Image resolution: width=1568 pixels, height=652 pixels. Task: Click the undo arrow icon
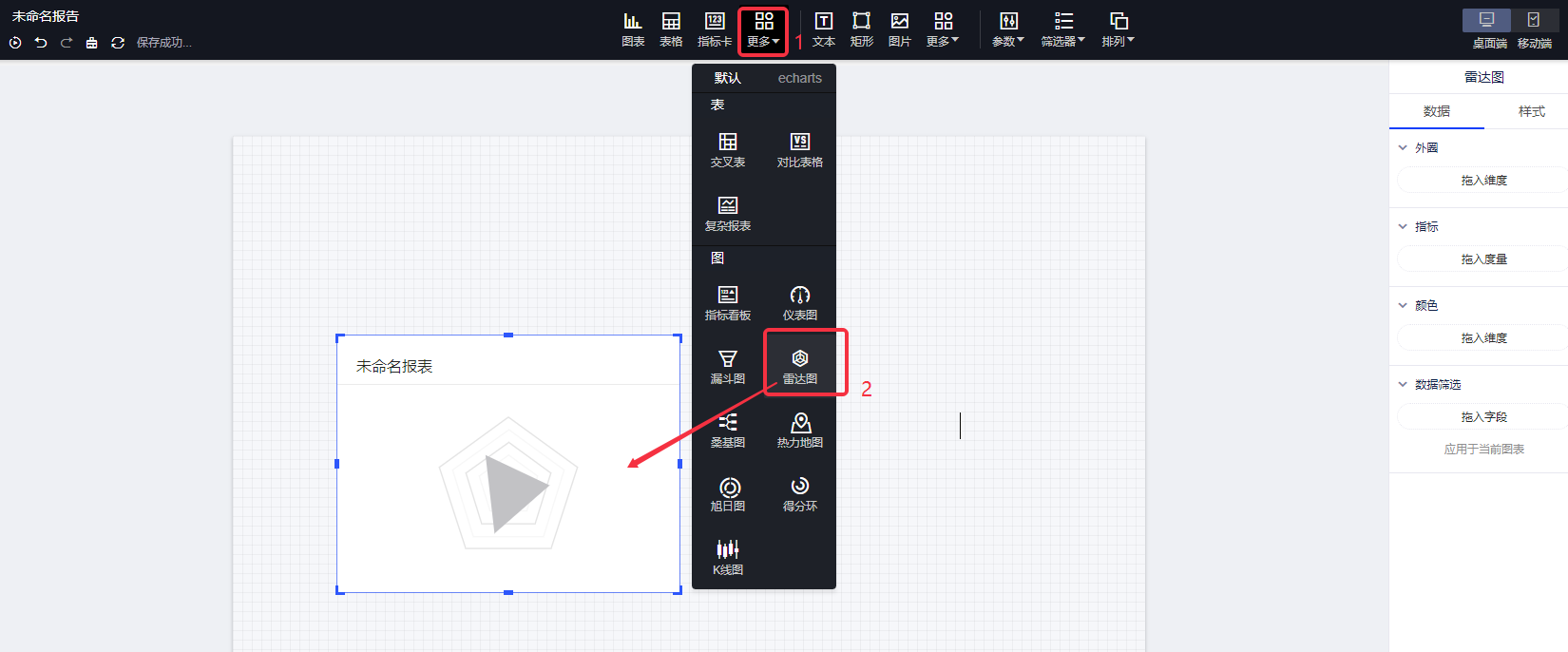[x=41, y=43]
